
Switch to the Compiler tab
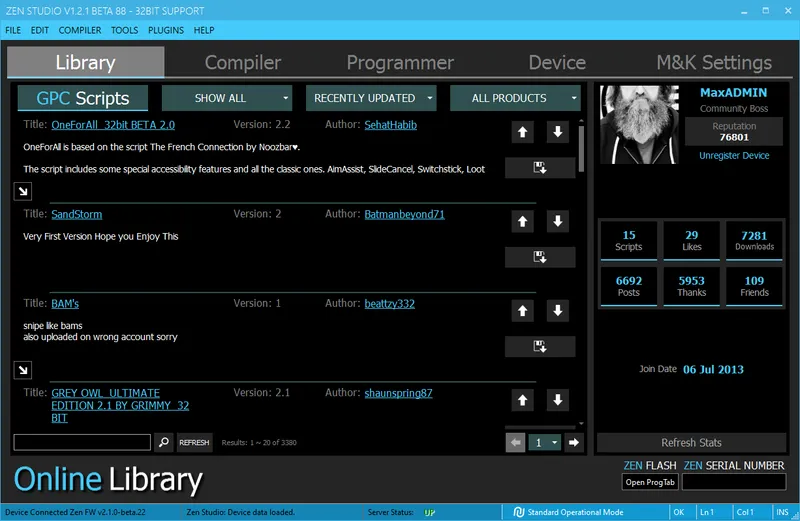pyautogui.click(x=243, y=63)
